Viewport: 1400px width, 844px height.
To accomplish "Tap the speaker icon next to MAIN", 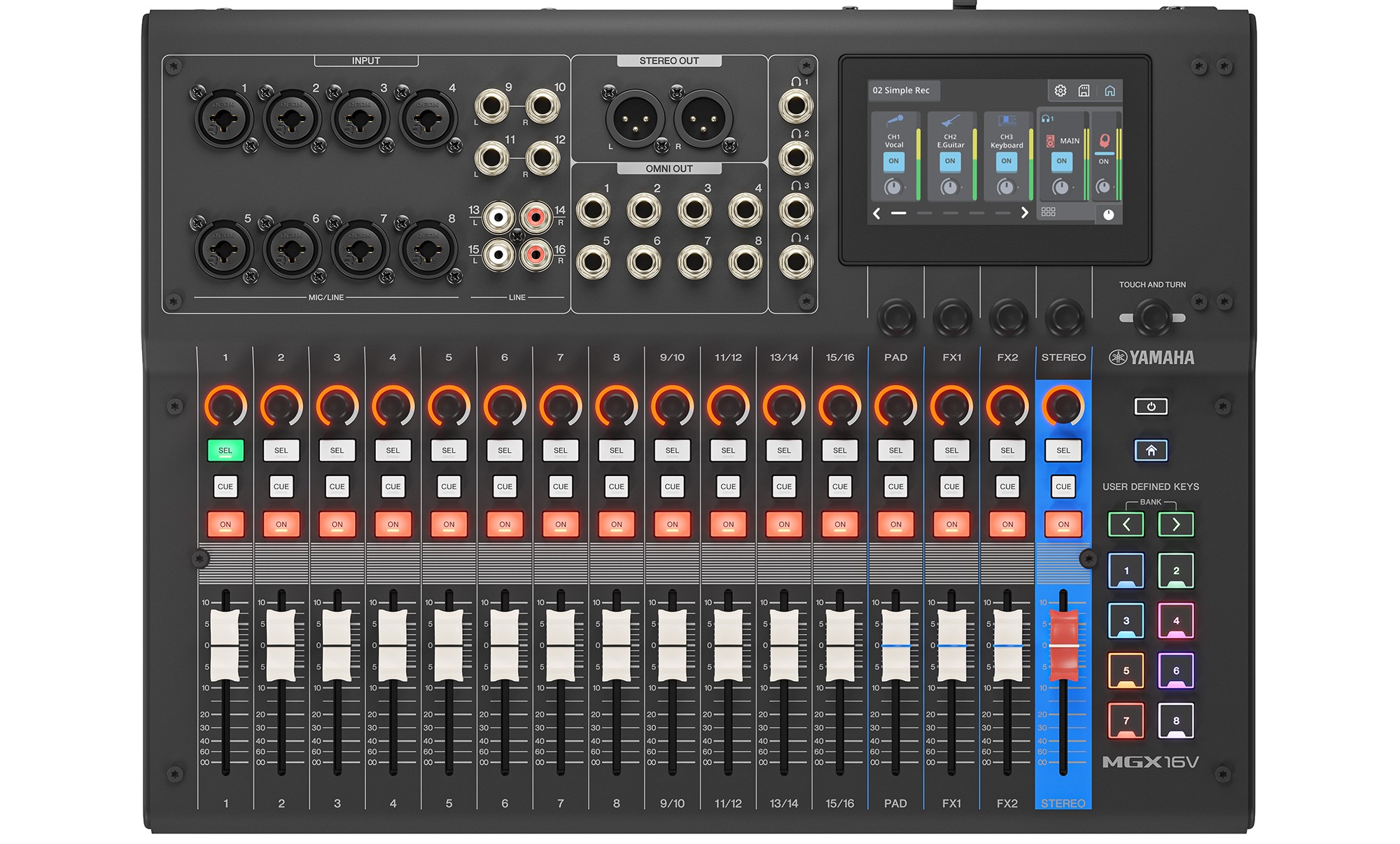I will click(x=1049, y=141).
